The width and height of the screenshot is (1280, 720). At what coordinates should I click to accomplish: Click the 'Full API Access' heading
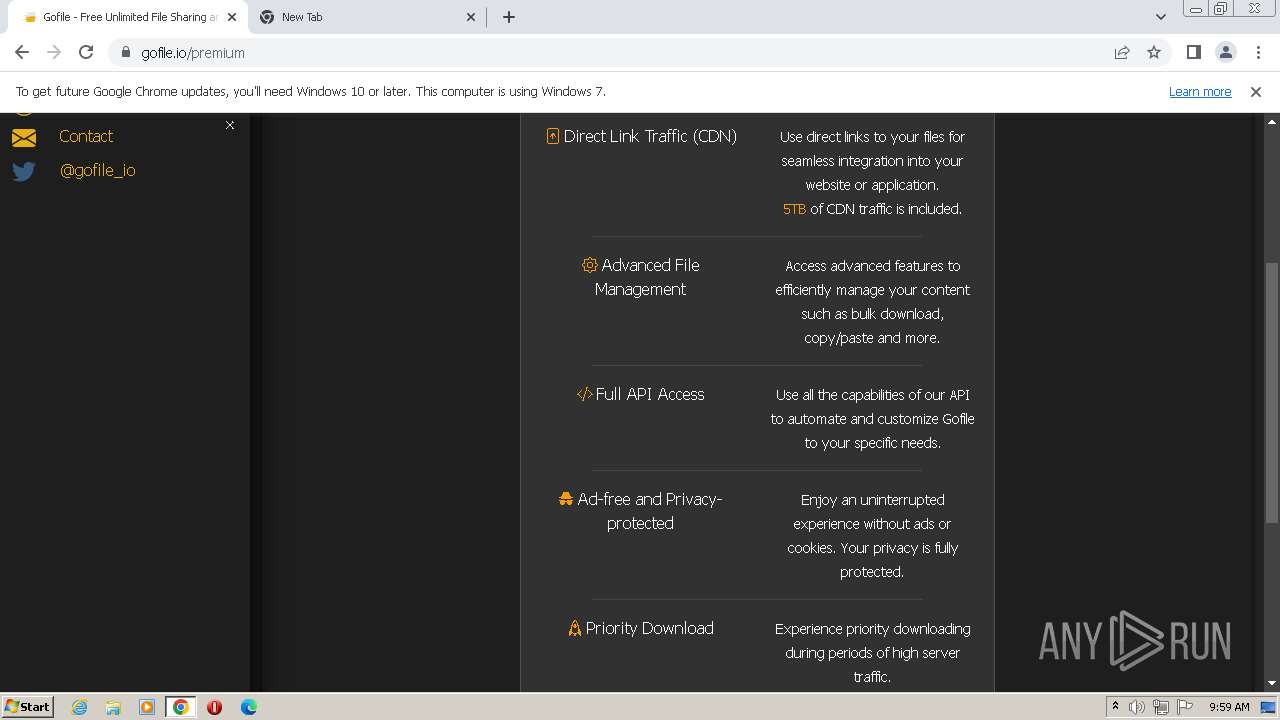click(650, 394)
